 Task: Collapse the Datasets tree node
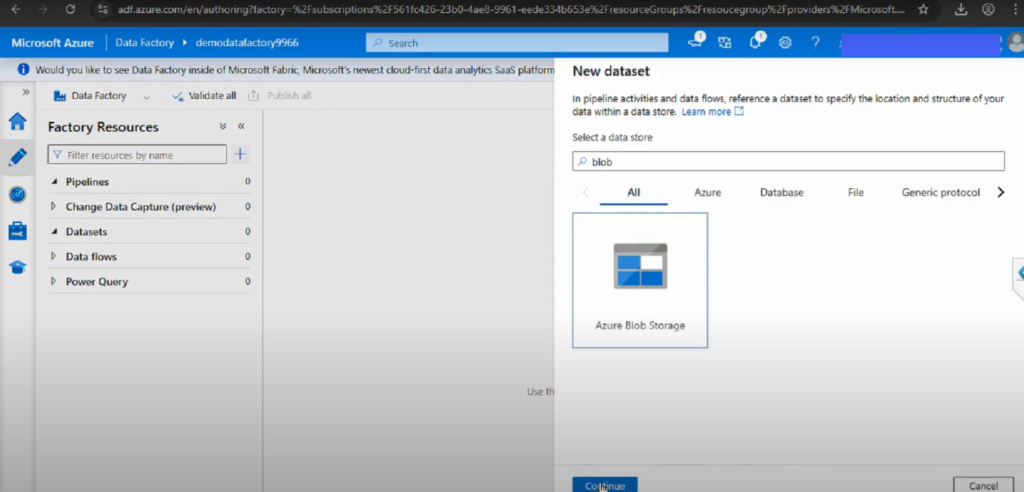click(x=54, y=232)
